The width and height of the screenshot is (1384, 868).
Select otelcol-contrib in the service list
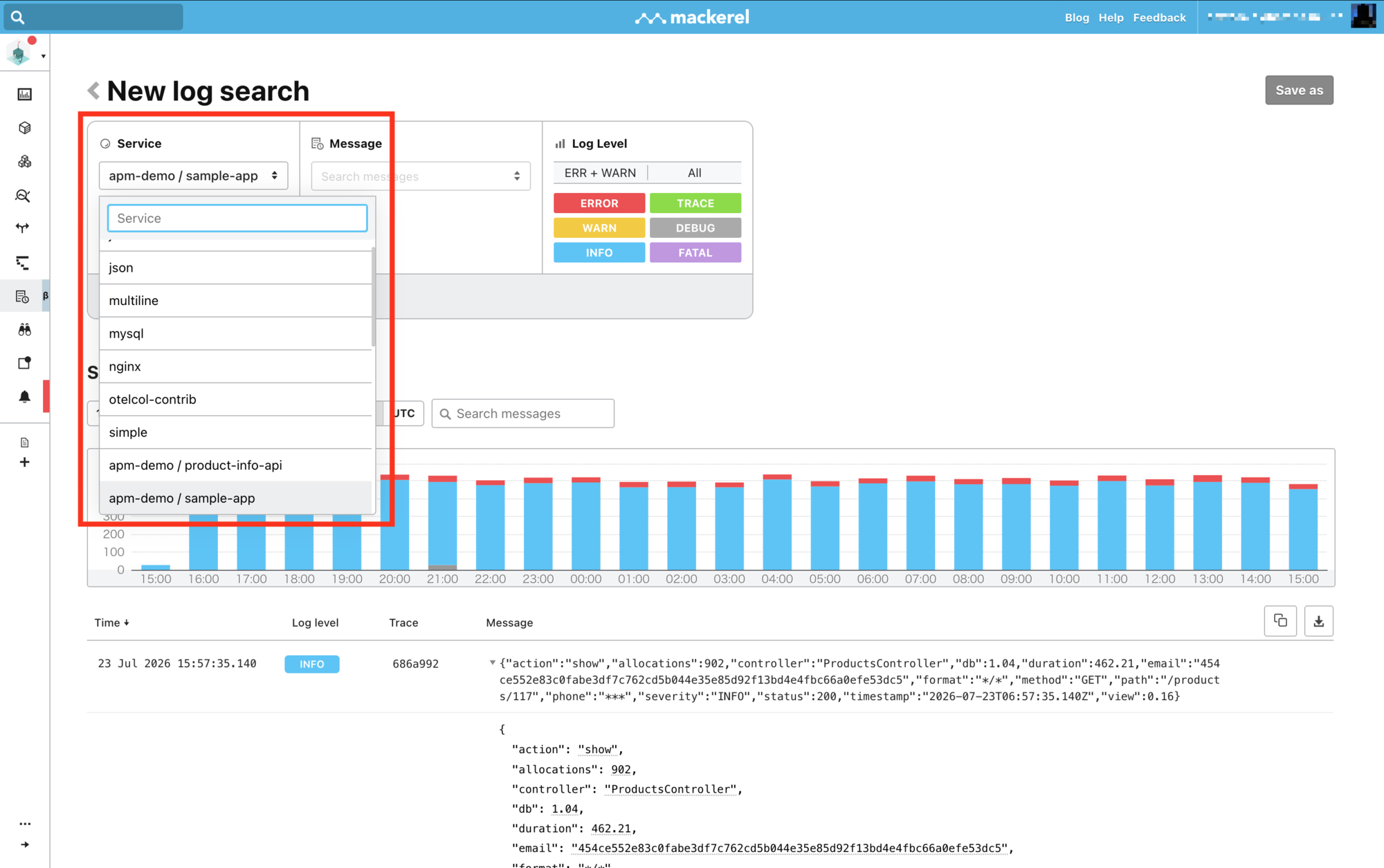coord(235,400)
